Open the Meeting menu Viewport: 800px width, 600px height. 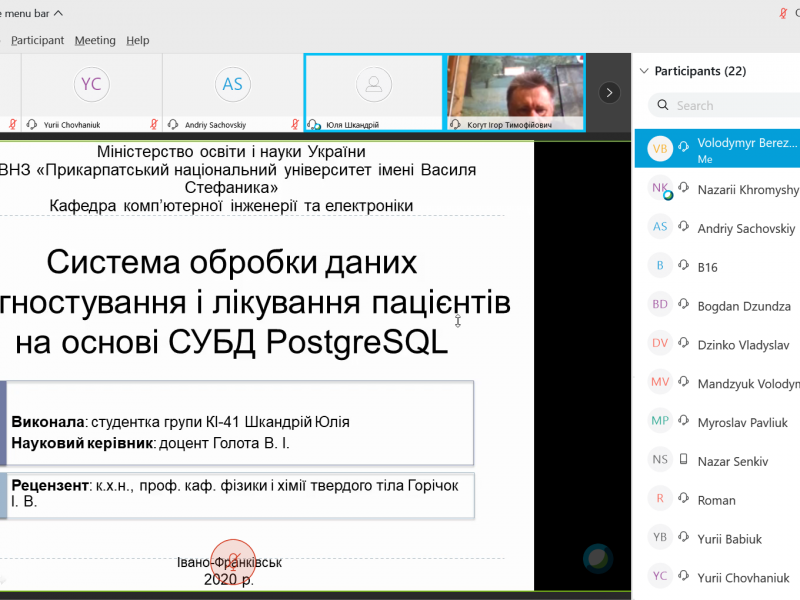pyautogui.click(x=95, y=40)
